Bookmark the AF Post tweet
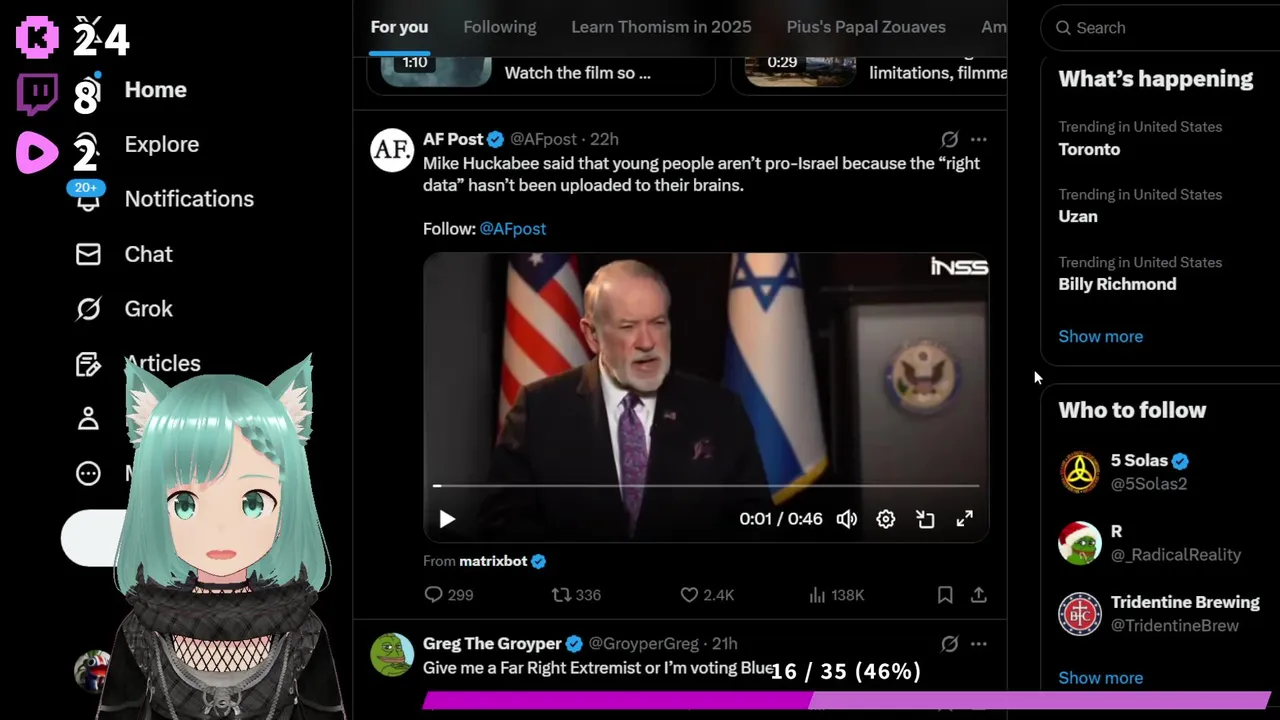Screen dimensions: 1280x720 pos(945,595)
